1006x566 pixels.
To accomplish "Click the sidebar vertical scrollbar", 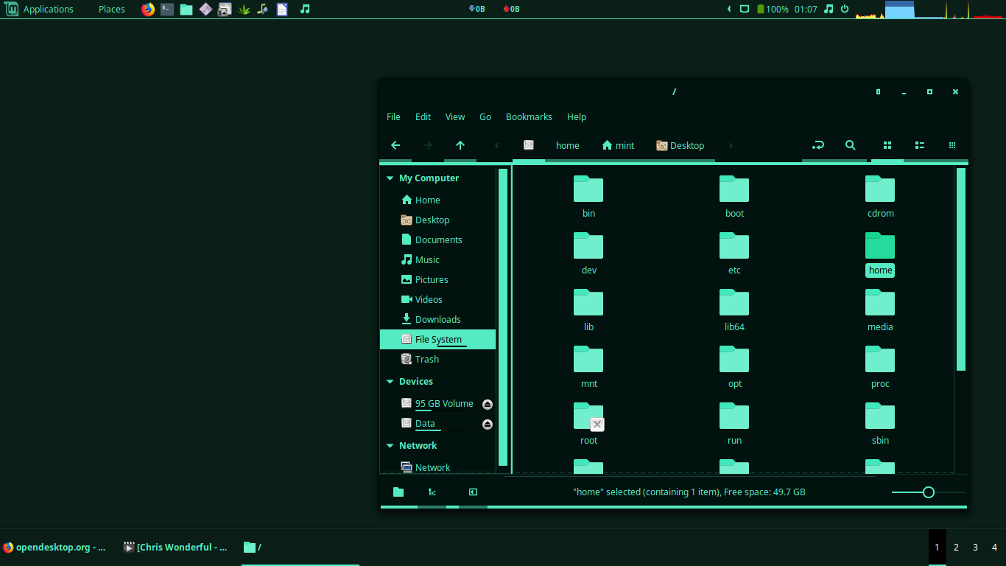I will coord(503,317).
